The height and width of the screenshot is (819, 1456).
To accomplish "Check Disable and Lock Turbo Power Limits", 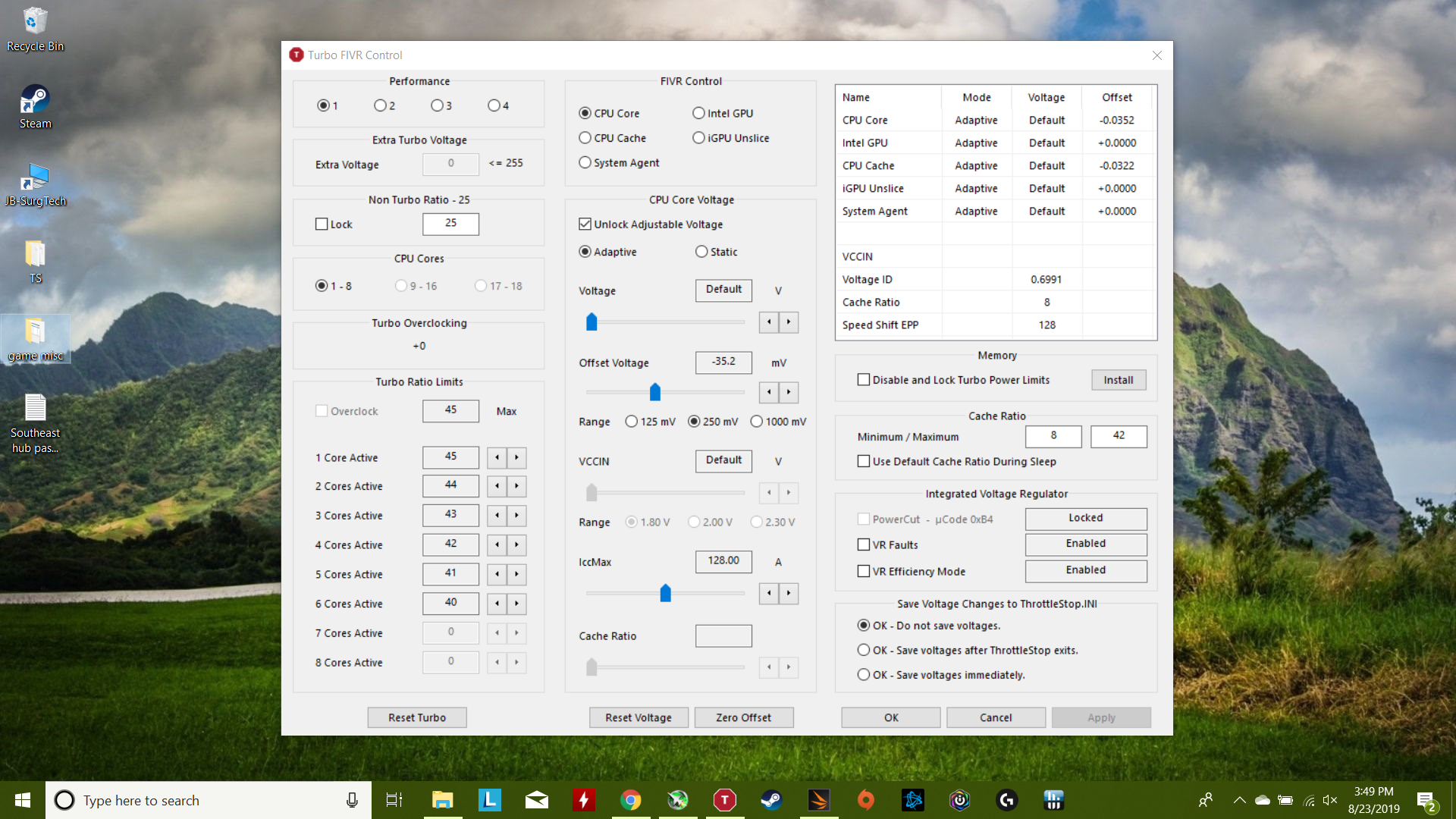I will tap(953, 380).
